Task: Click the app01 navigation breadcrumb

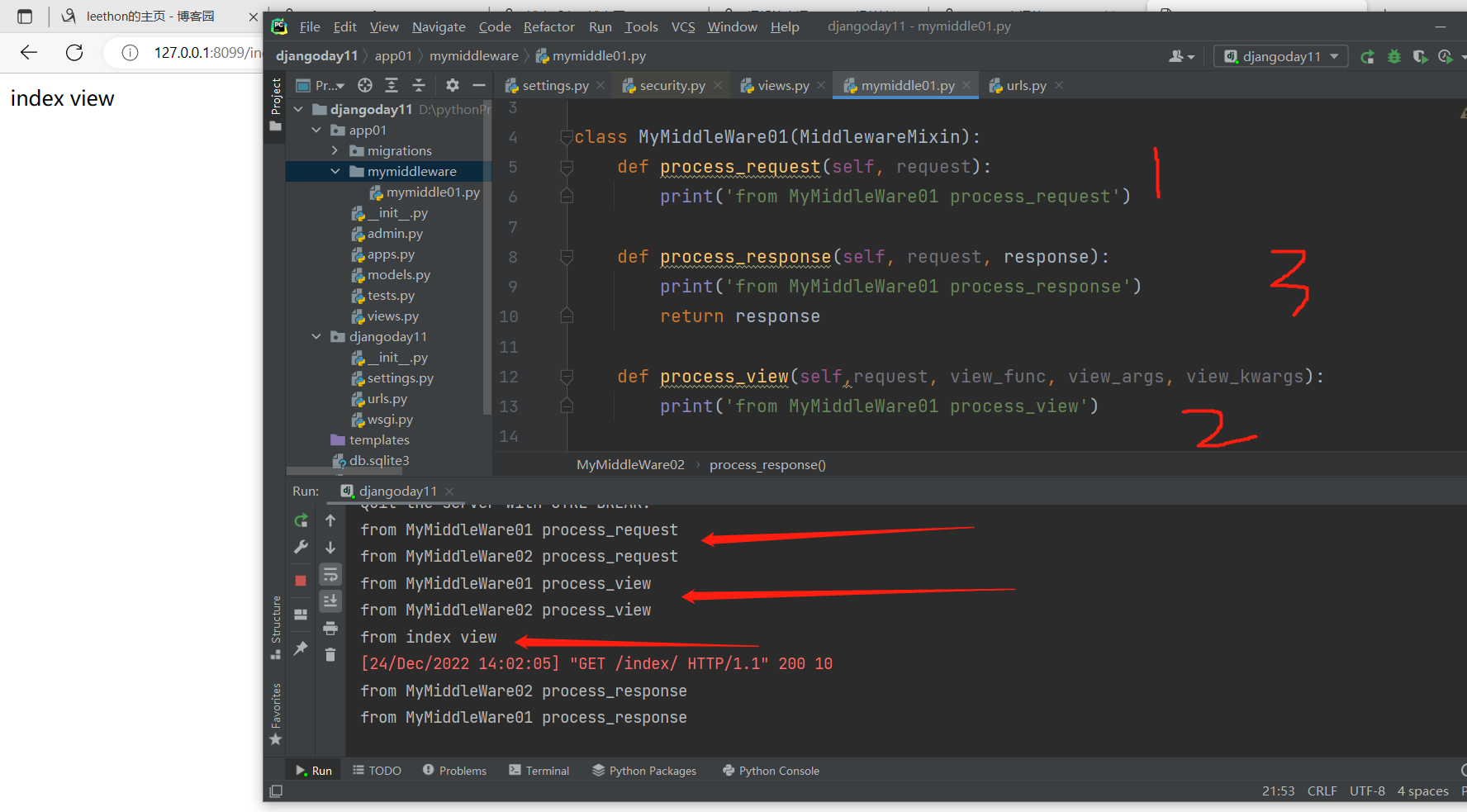Action: (x=393, y=56)
